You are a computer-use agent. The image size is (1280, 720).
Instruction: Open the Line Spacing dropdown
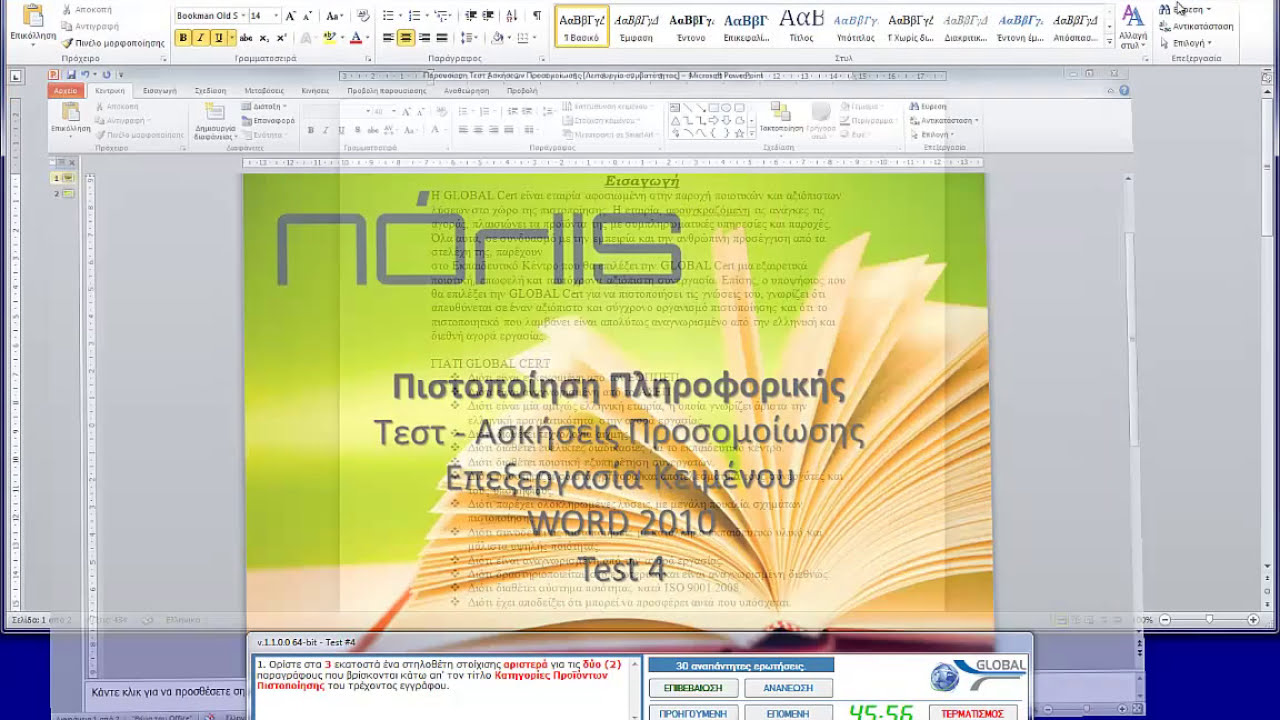470,38
